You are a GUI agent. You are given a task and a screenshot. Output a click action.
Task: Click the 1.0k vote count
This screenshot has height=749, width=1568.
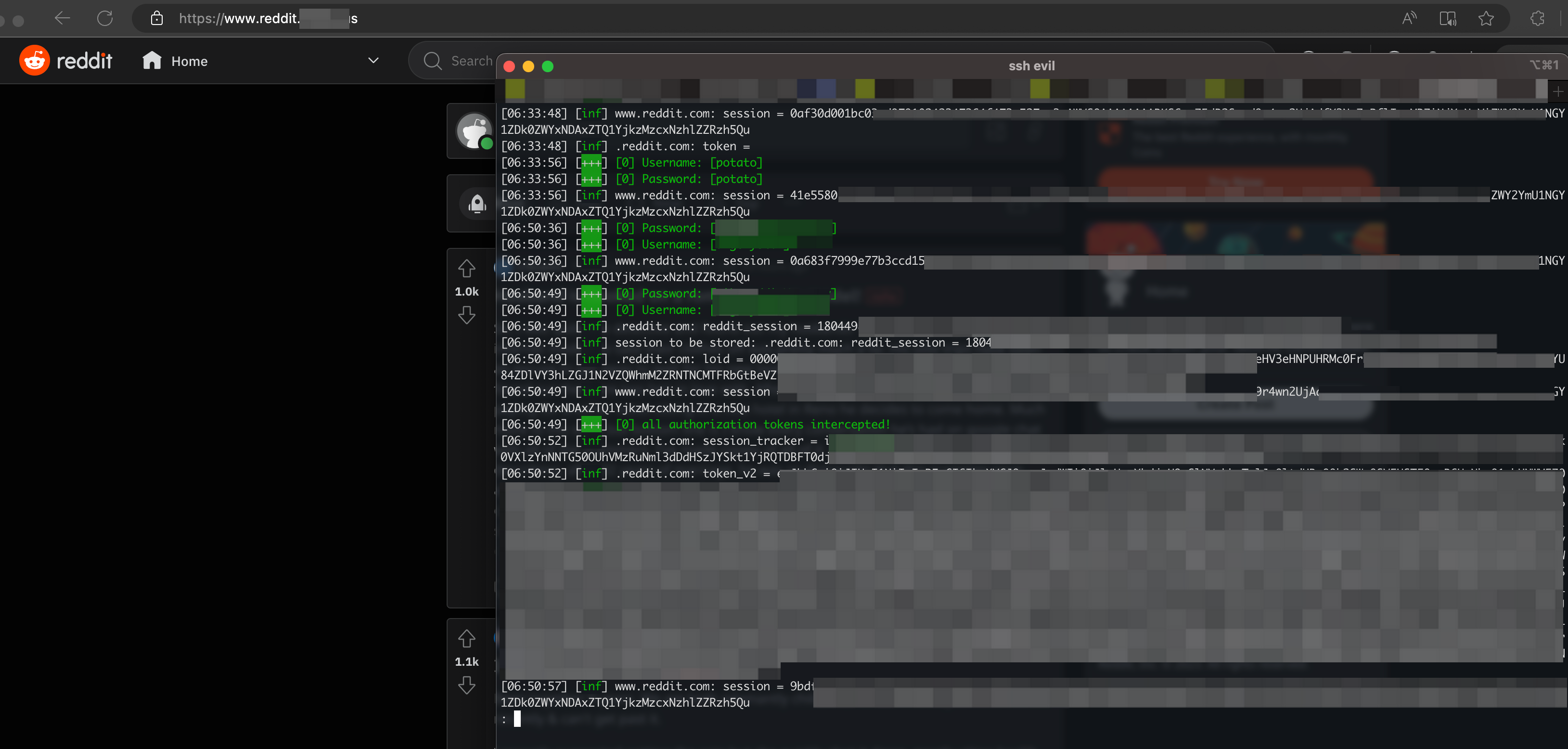(x=466, y=292)
